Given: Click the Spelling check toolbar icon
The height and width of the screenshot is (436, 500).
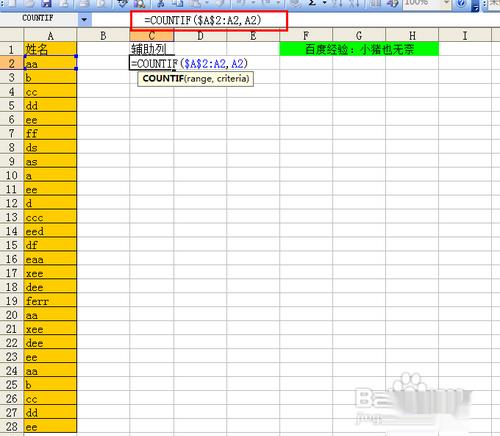Looking at the screenshot, I should pyautogui.click(x=123, y=3).
